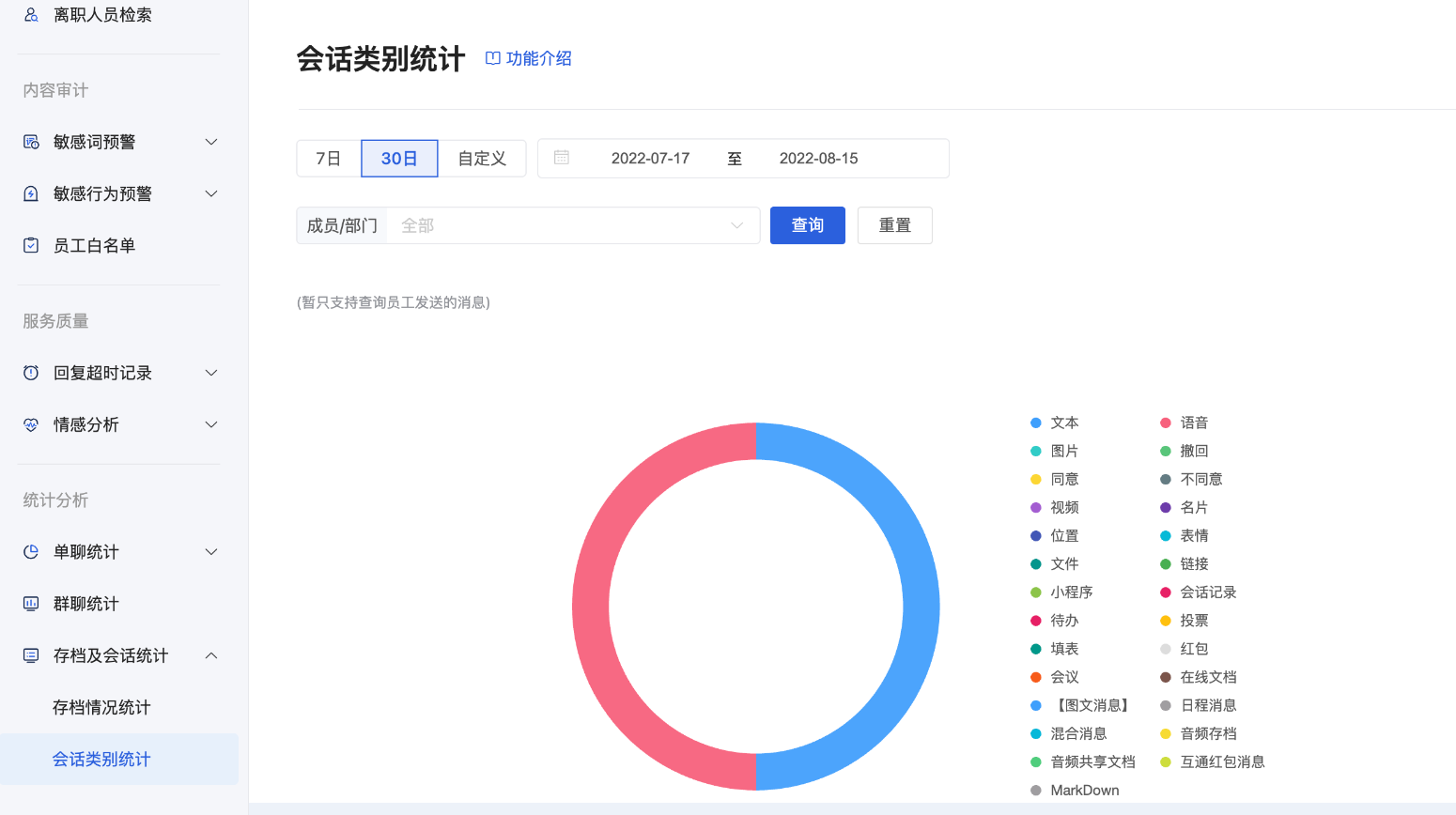1456x815 pixels.
Task: Toggle the 语音 legend swatch
Action: [1166, 423]
